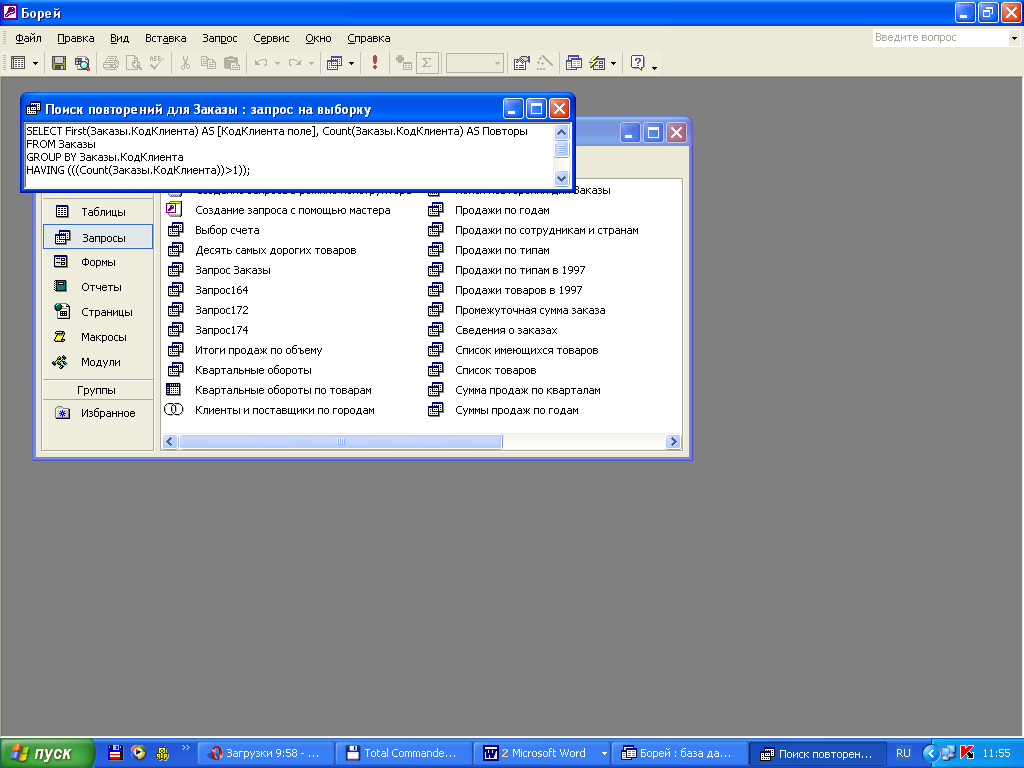
Task: Select Отчеты in the objects pane
Action: (98, 287)
